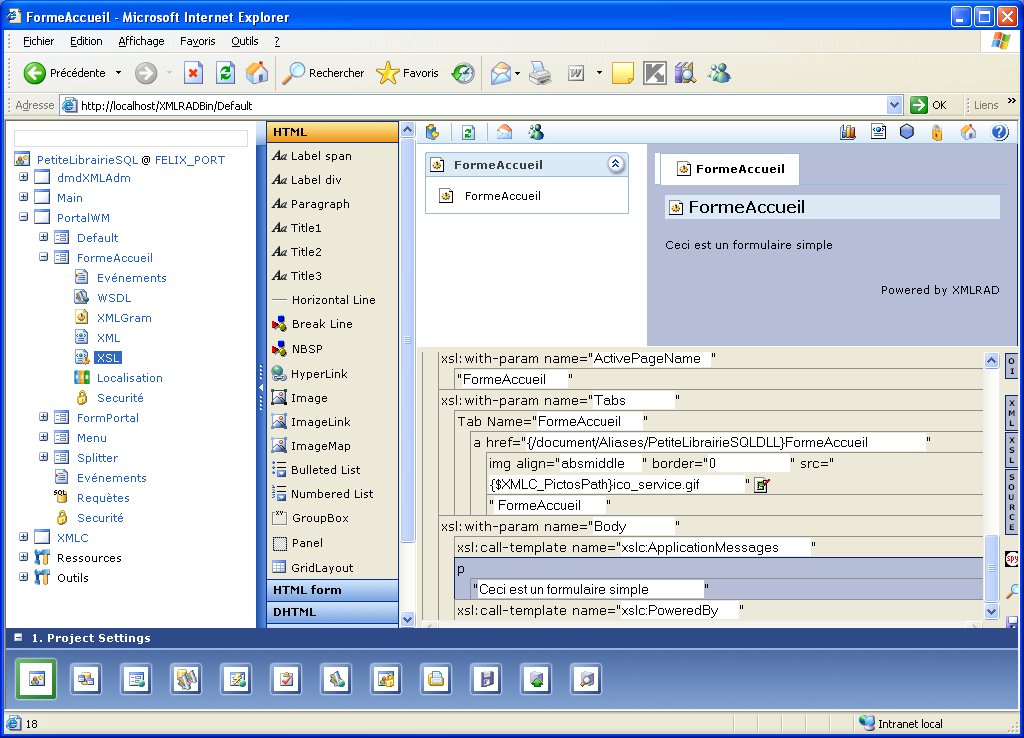Viewport: 1024px width, 738px height.
Task: Select the first Project Settings bottom icon
Action: 36,679
